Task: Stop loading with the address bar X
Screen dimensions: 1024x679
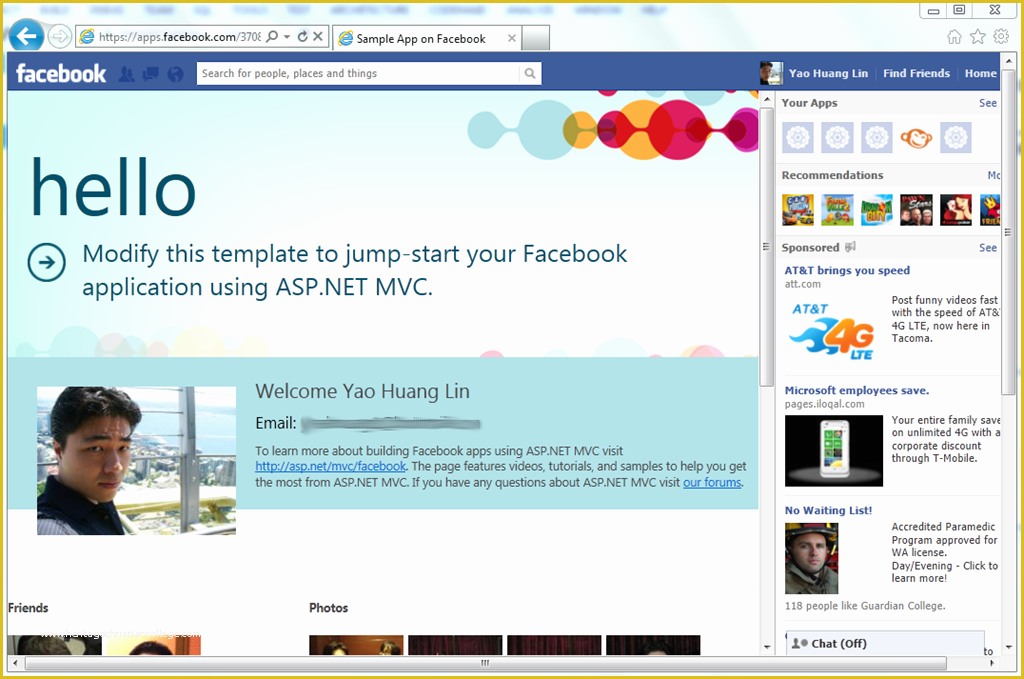Action: [x=317, y=37]
